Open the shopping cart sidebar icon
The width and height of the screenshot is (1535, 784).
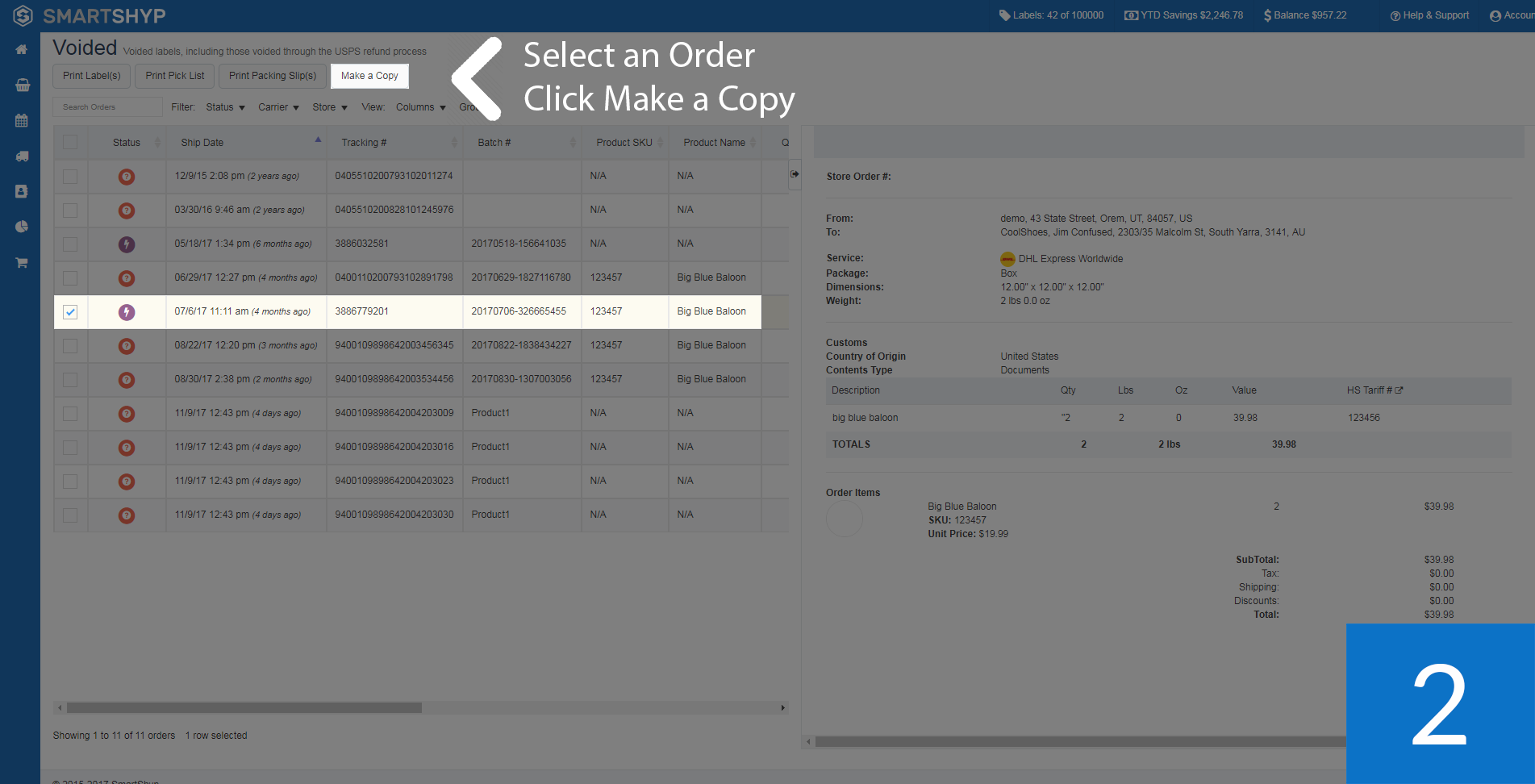point(22,263)
